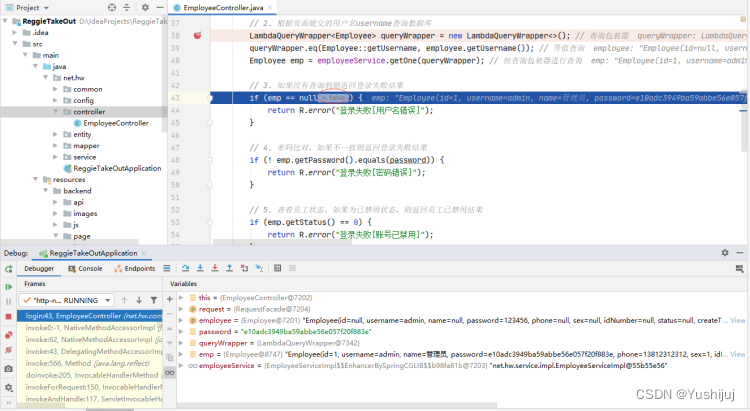Select next frame down arrow
This screenshot has height=411, width=750.
click(x=139, y=300)
